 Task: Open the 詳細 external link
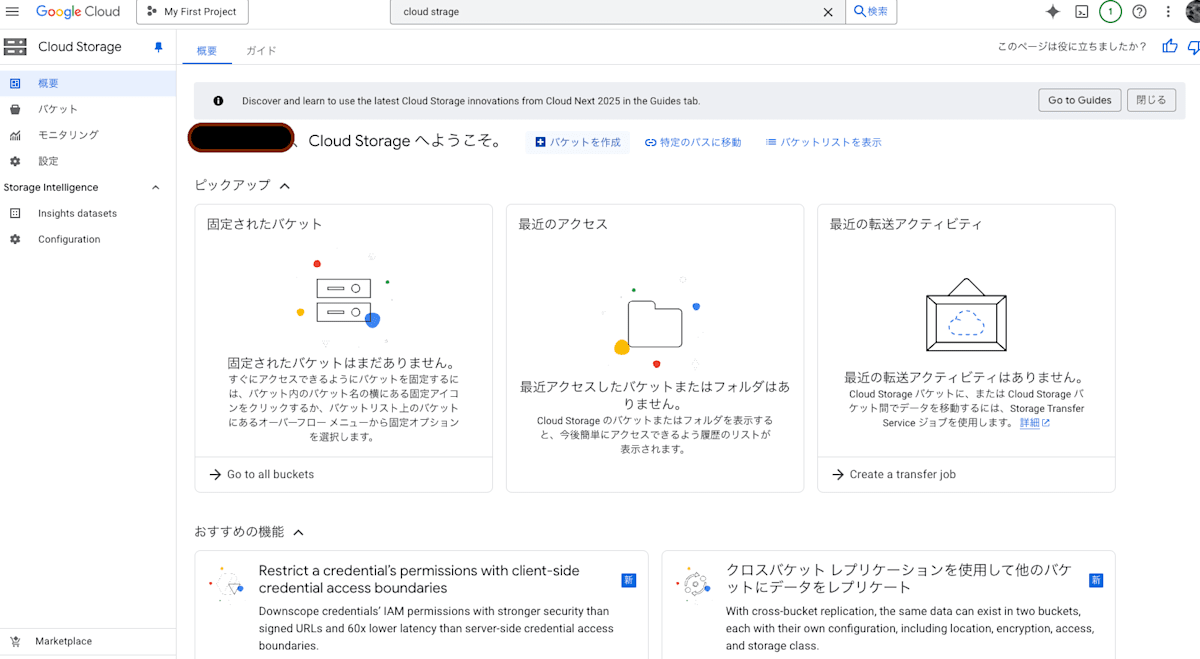(1034, 423)
